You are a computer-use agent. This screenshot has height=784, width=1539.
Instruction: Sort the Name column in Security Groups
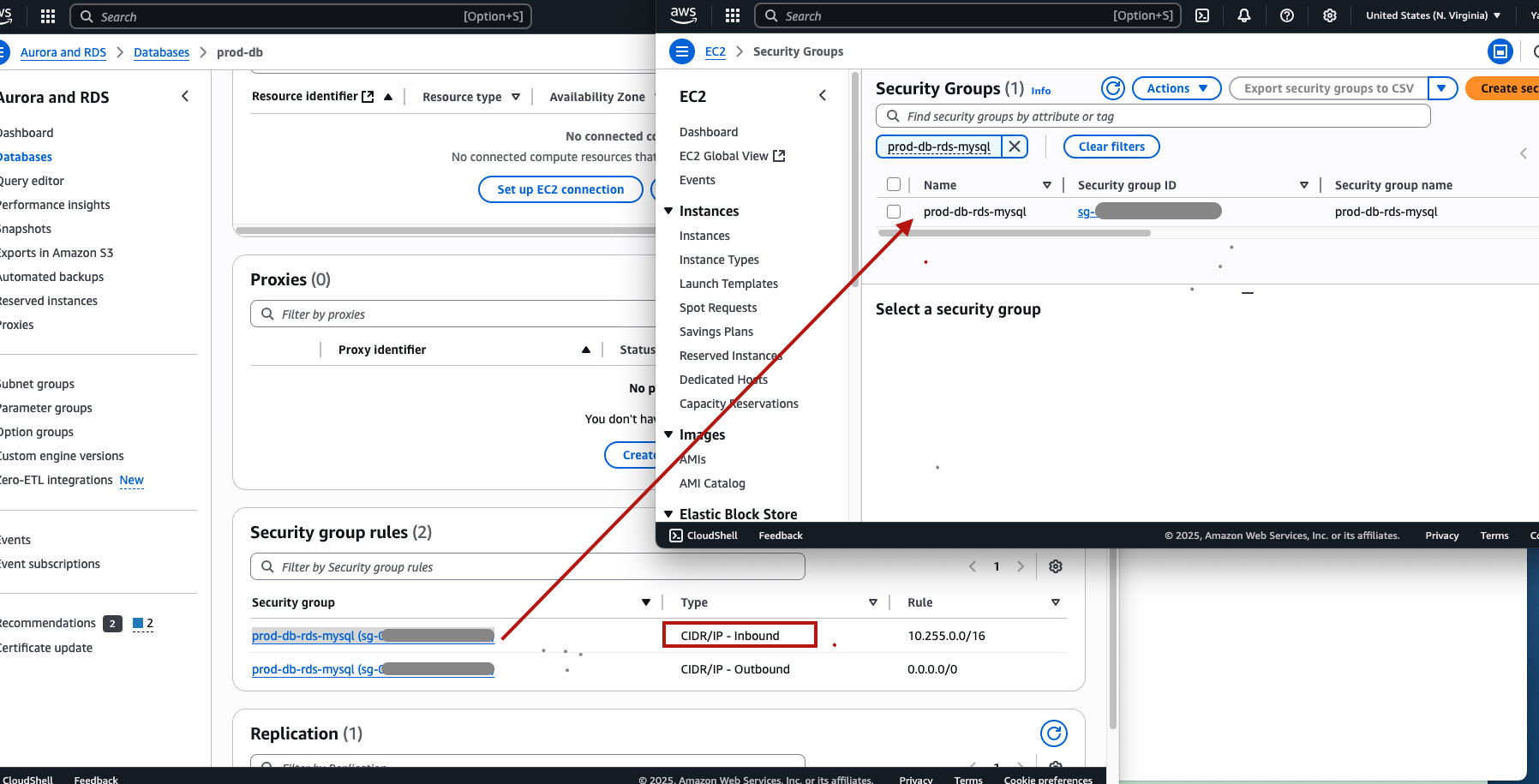click(1047, 185)
